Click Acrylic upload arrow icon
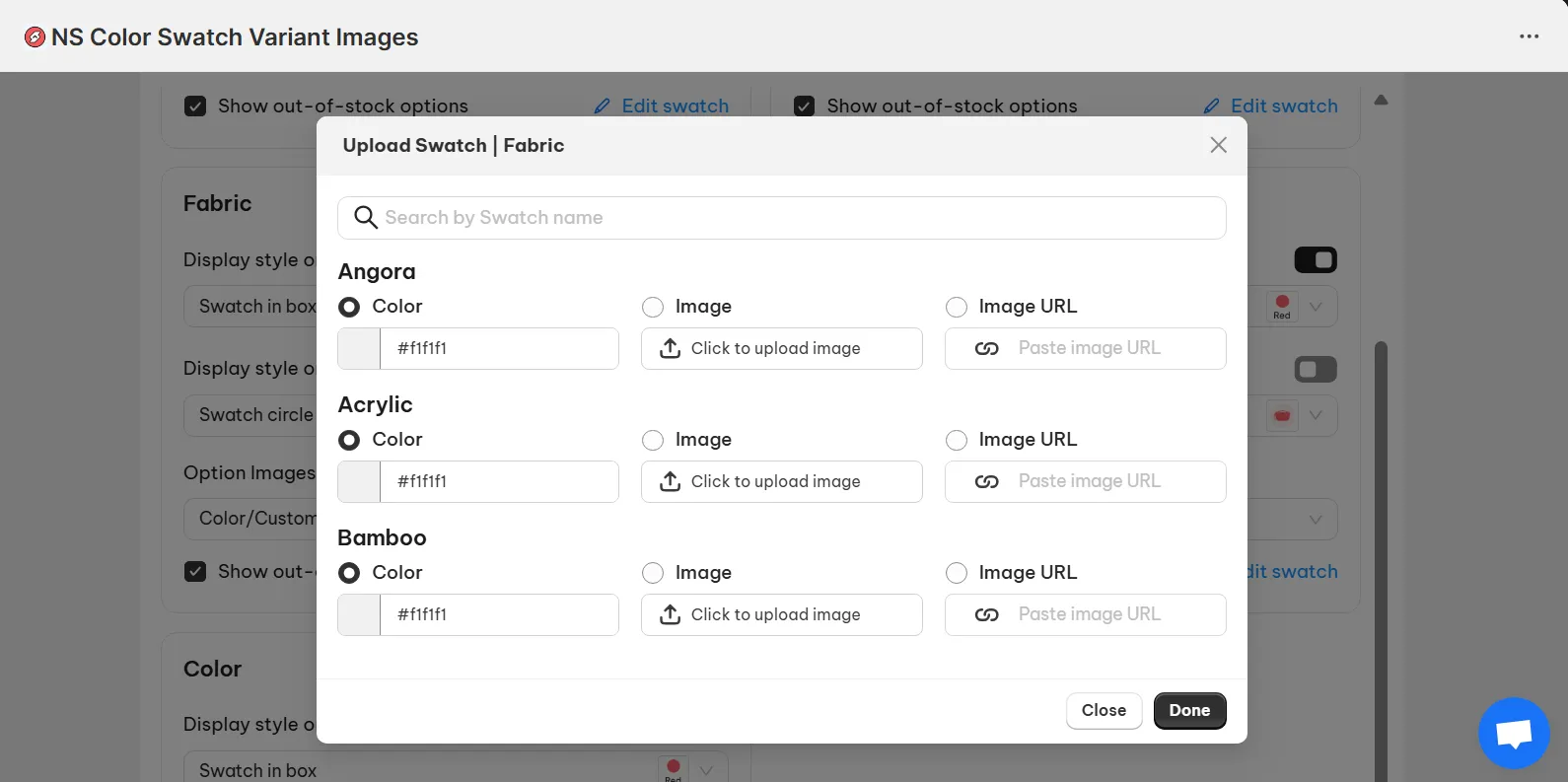The image size is (1568, 782). (x=671, y=481)
